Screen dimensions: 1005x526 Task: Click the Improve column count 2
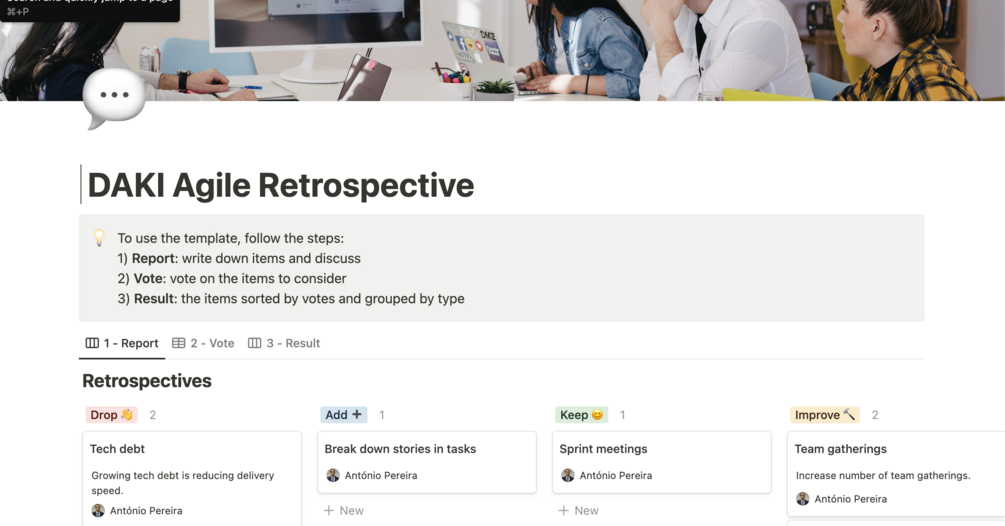pyautogui.click(x=875, y=415)
